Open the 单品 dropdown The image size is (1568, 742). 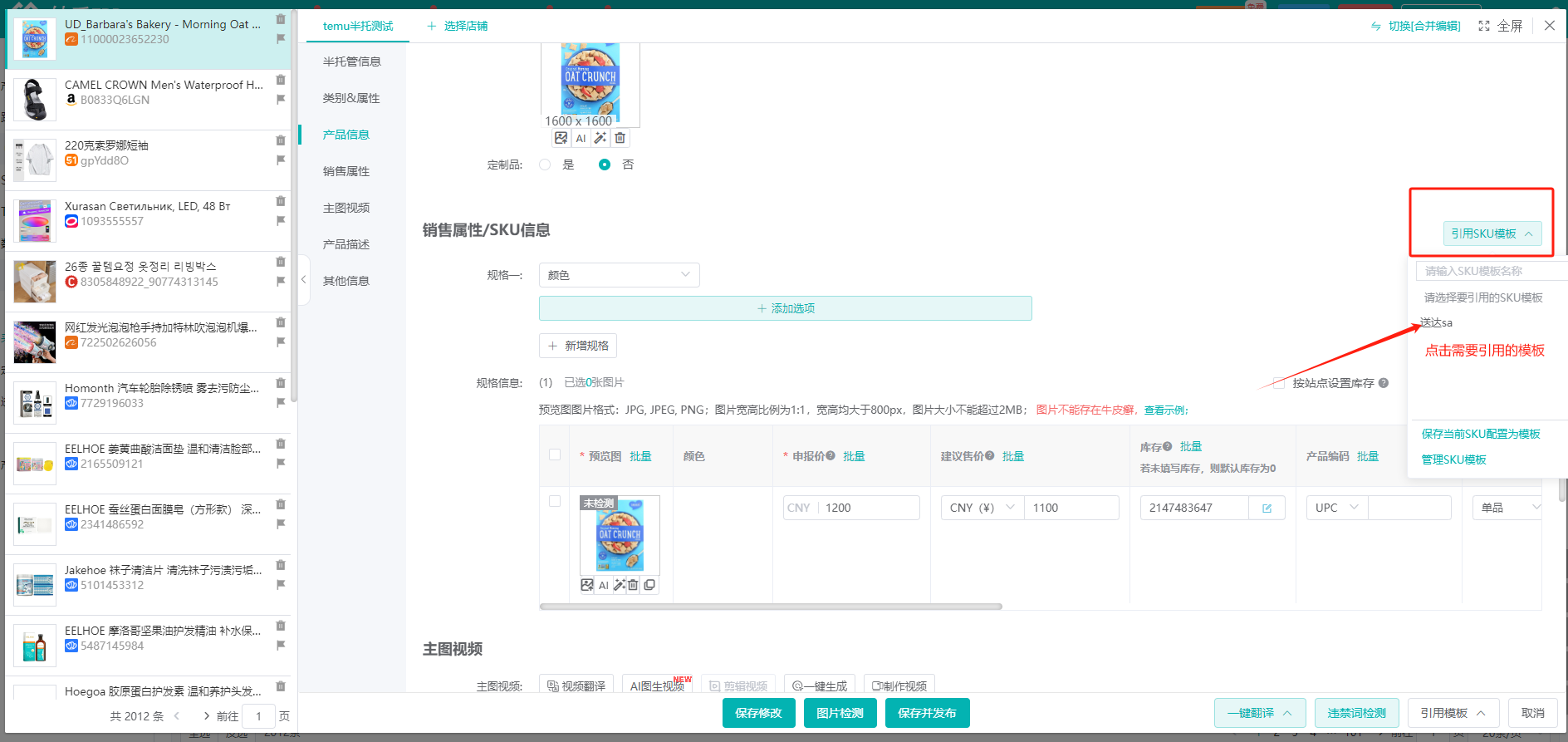(1507, 508)
